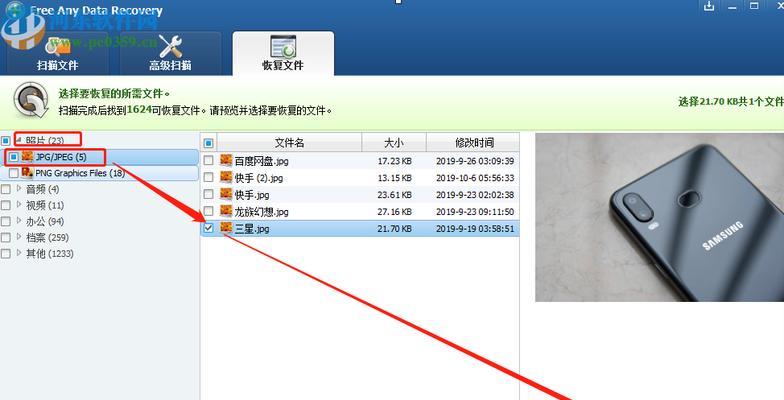
Task: Select the 办公 (94) category label
Action: point(45,222)
